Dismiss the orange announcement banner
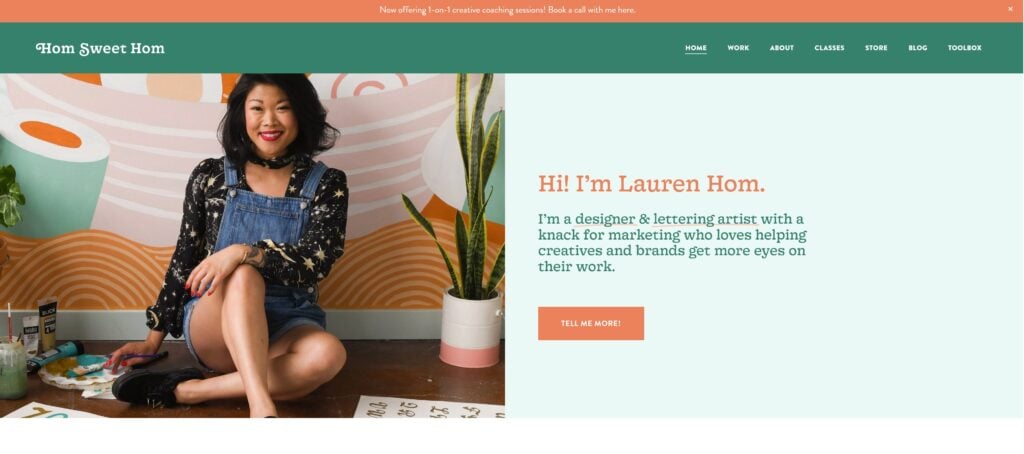 [1010, 9]
